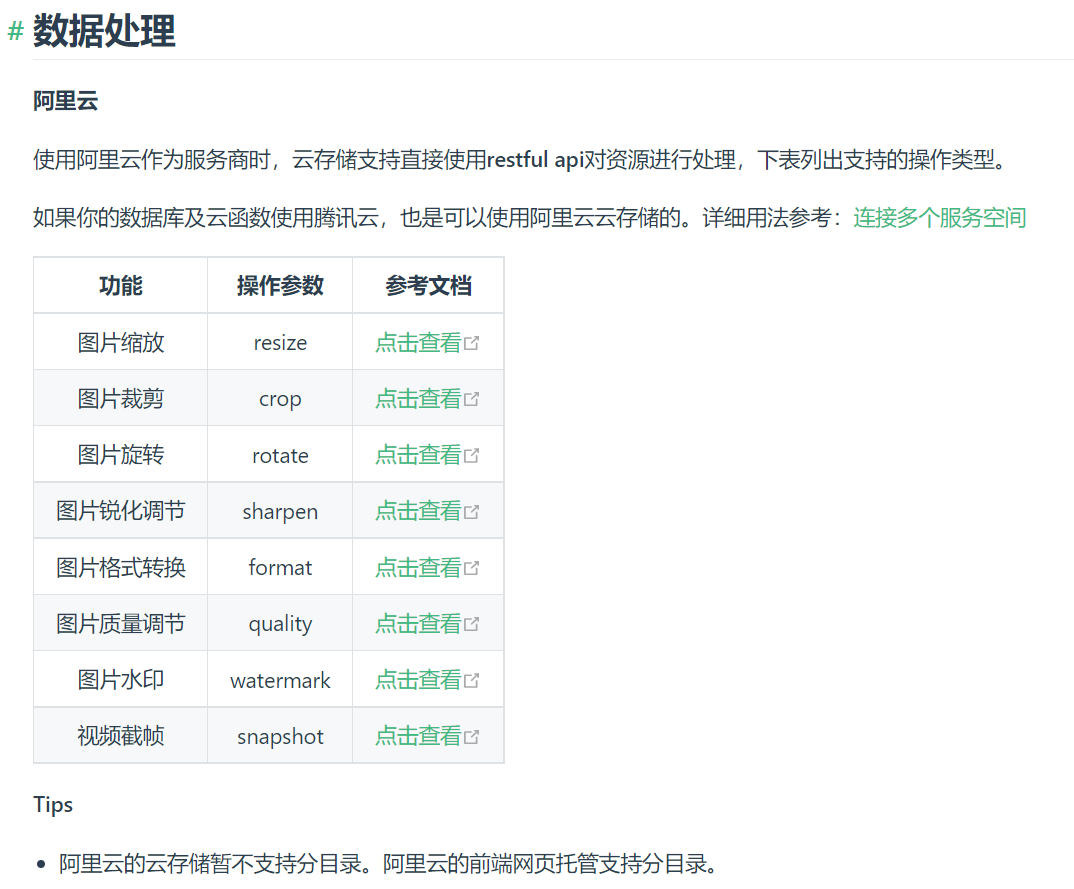1074x889 pixels.
Task: Click the rotate parameter cell
Action: click(280, 455)
